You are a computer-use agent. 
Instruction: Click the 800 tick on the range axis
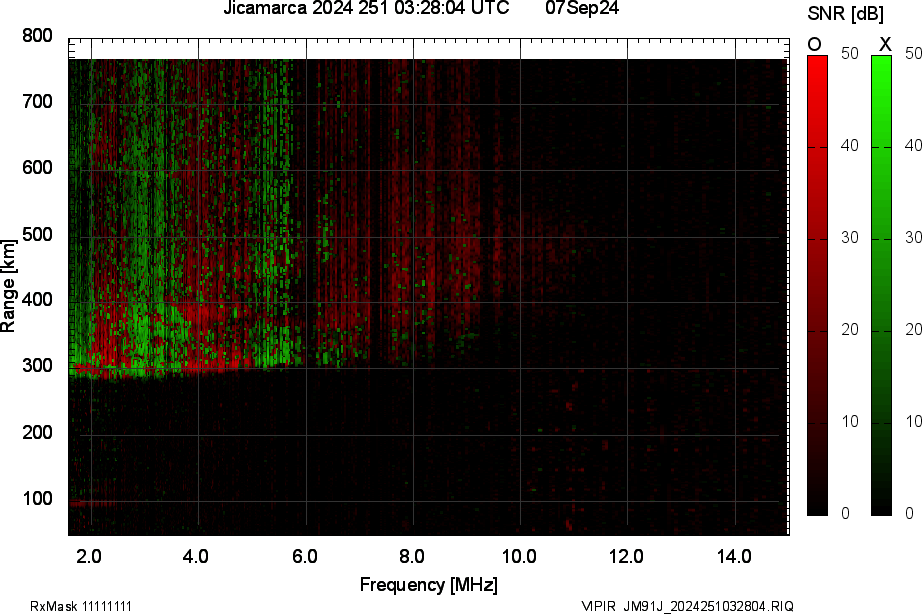click(37, 36)
